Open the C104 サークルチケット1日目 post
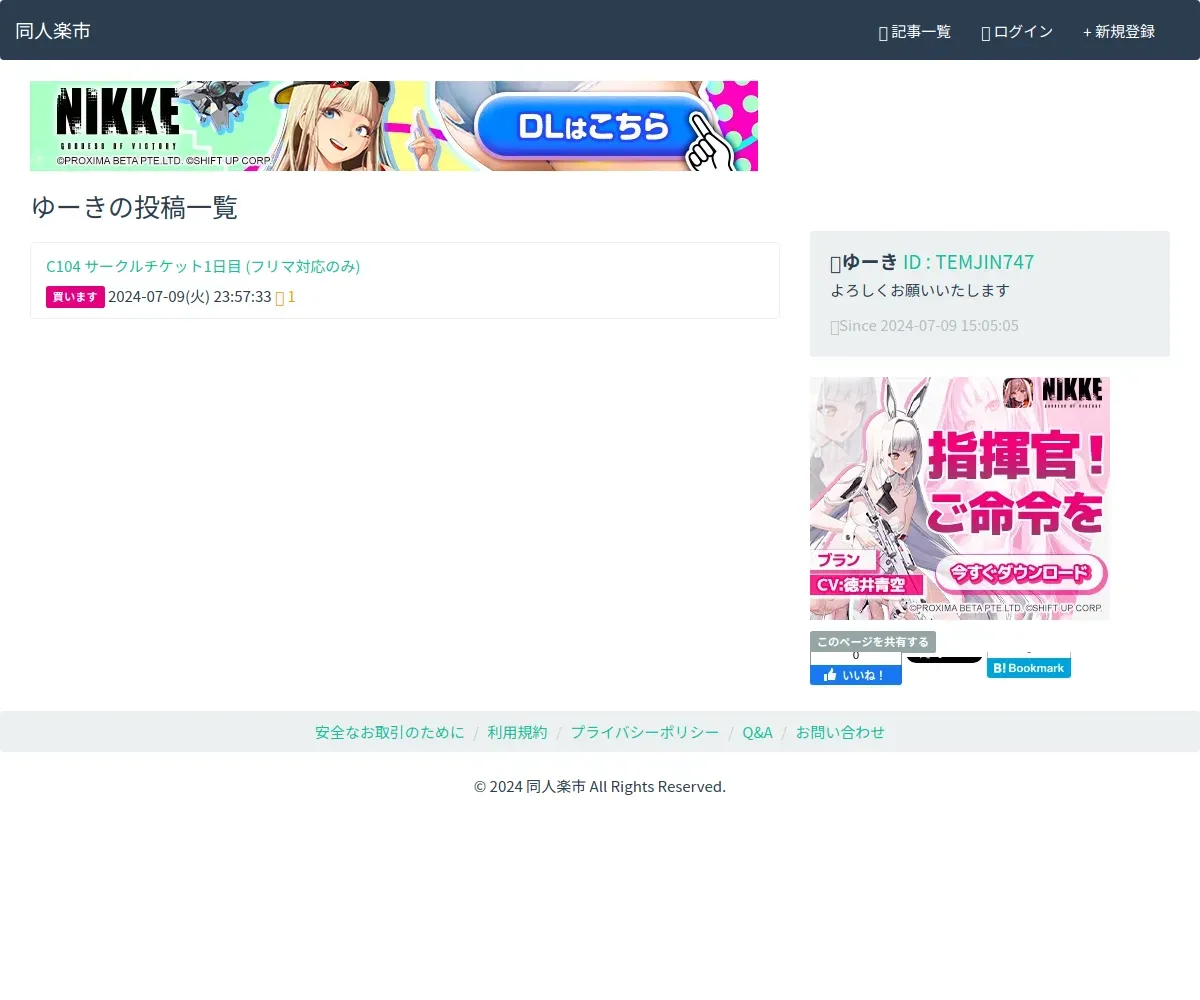Screen dimensions: 1200x1000 203,266
